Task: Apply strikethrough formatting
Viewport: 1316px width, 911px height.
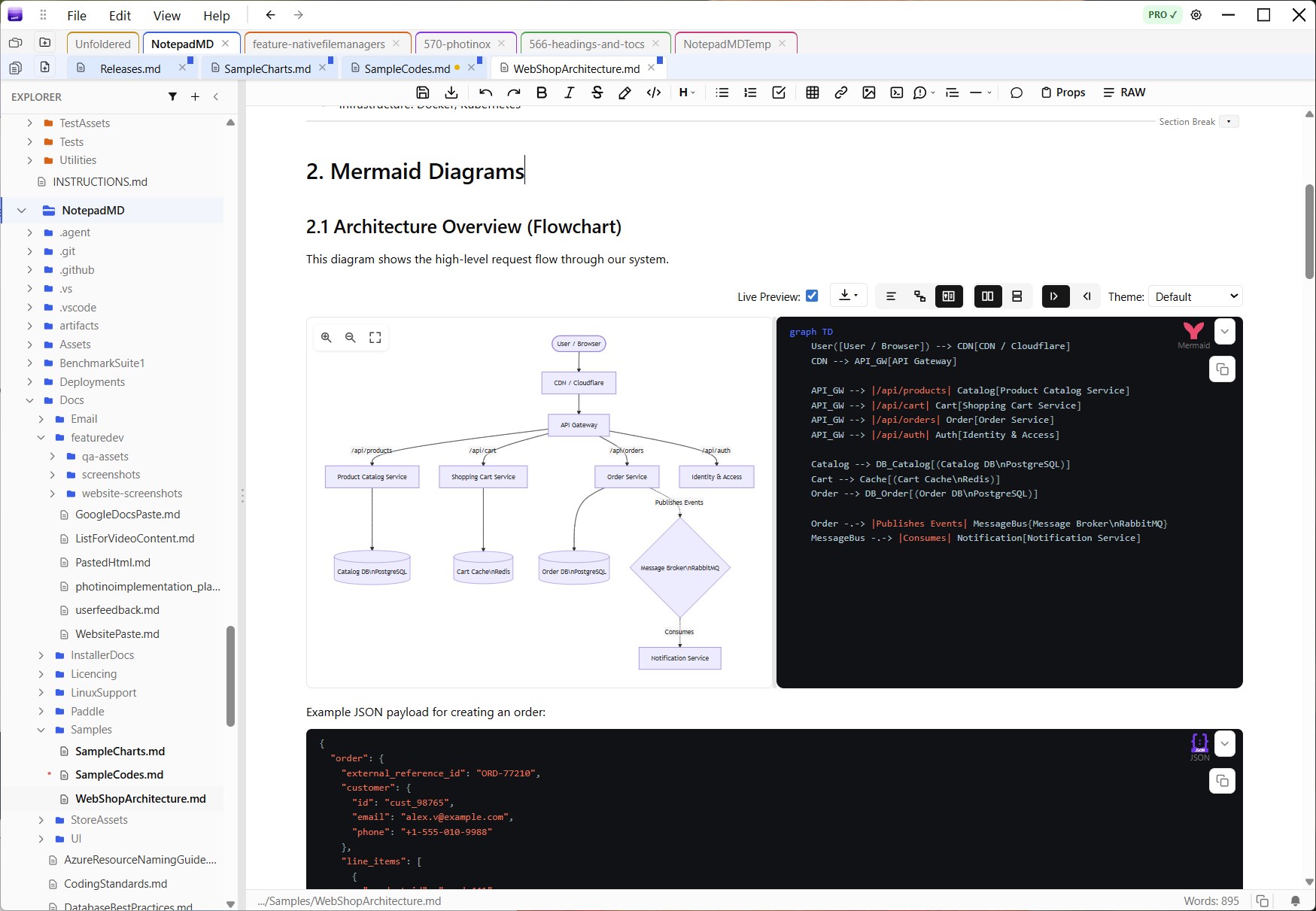Action: click(597, 93)
